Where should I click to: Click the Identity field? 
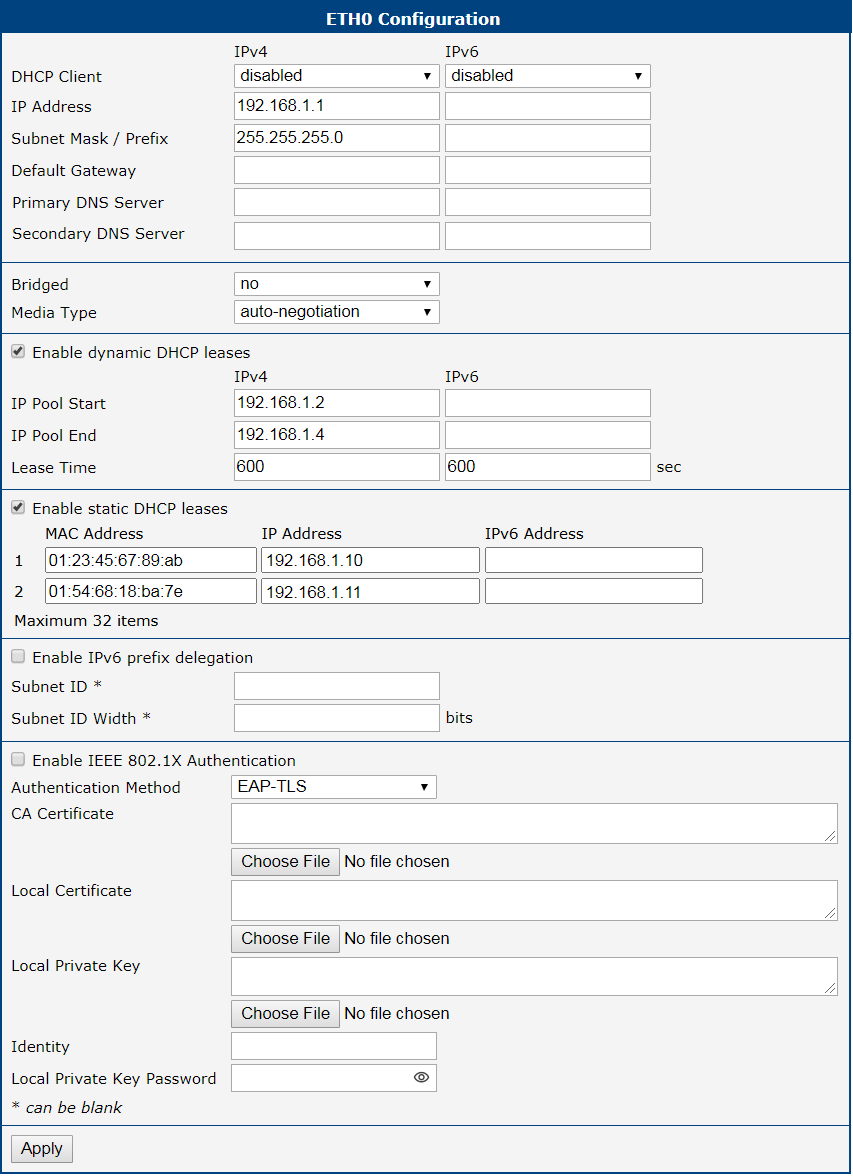tap(334, 1046)
